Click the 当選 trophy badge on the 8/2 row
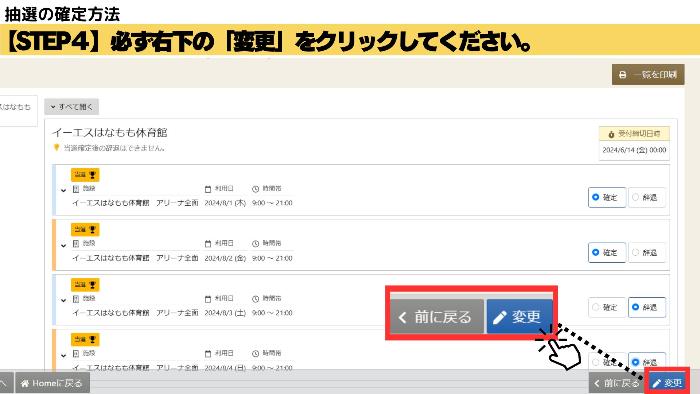Screen dimensions: 700x394 click(x=85, y=230)
